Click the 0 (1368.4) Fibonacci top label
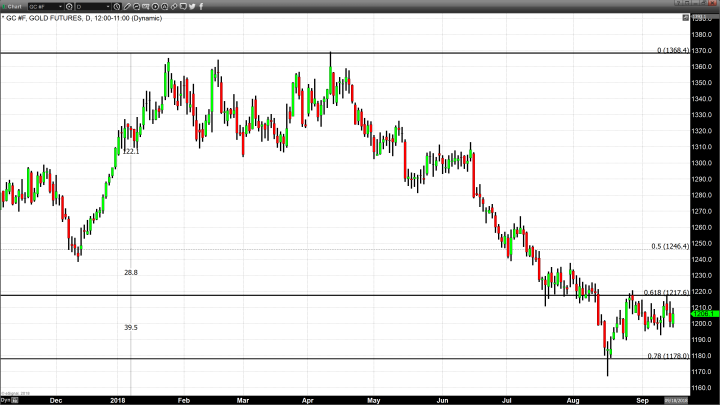720x405 pixels. point(672,49)
